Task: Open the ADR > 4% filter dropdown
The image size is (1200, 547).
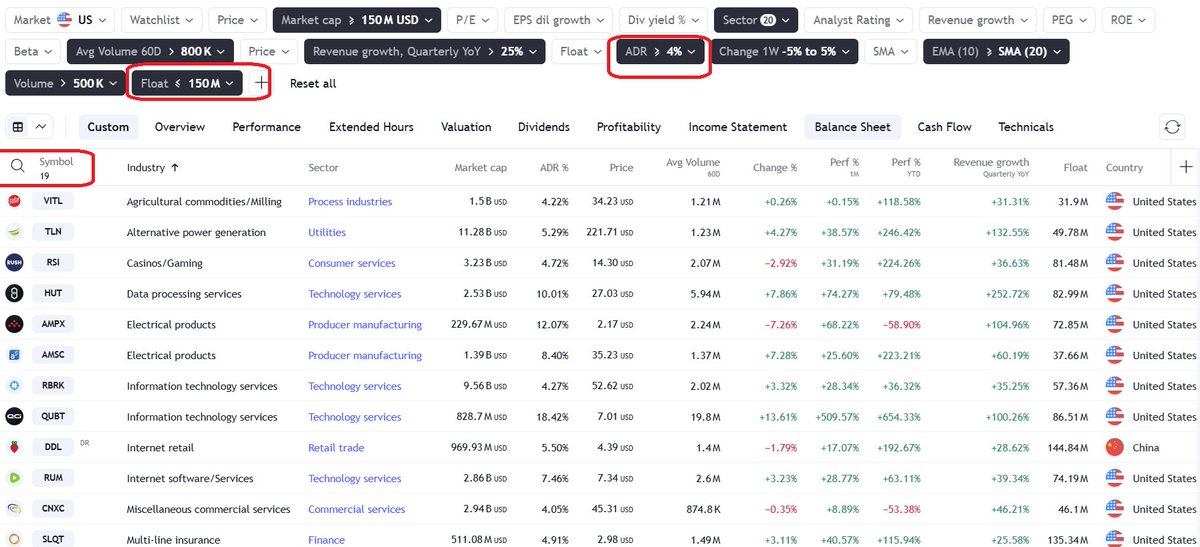Action: [x=660, y=51]
